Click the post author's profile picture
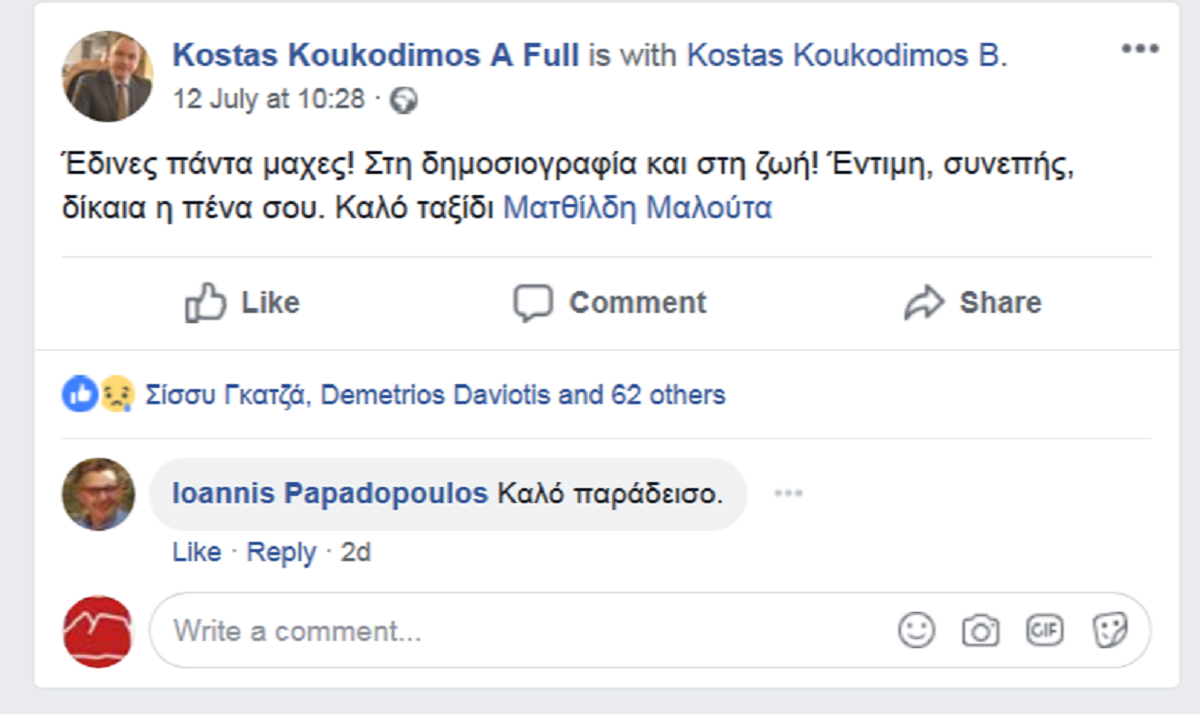 (107, 76)
